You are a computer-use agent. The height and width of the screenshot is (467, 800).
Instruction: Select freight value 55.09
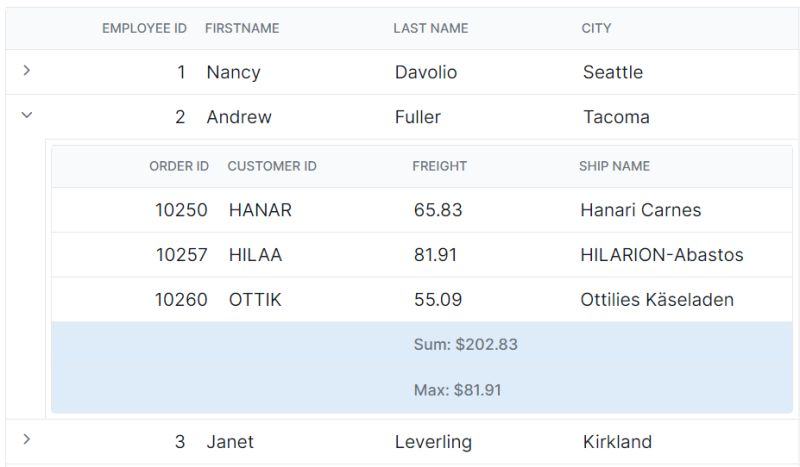(438, 300)
